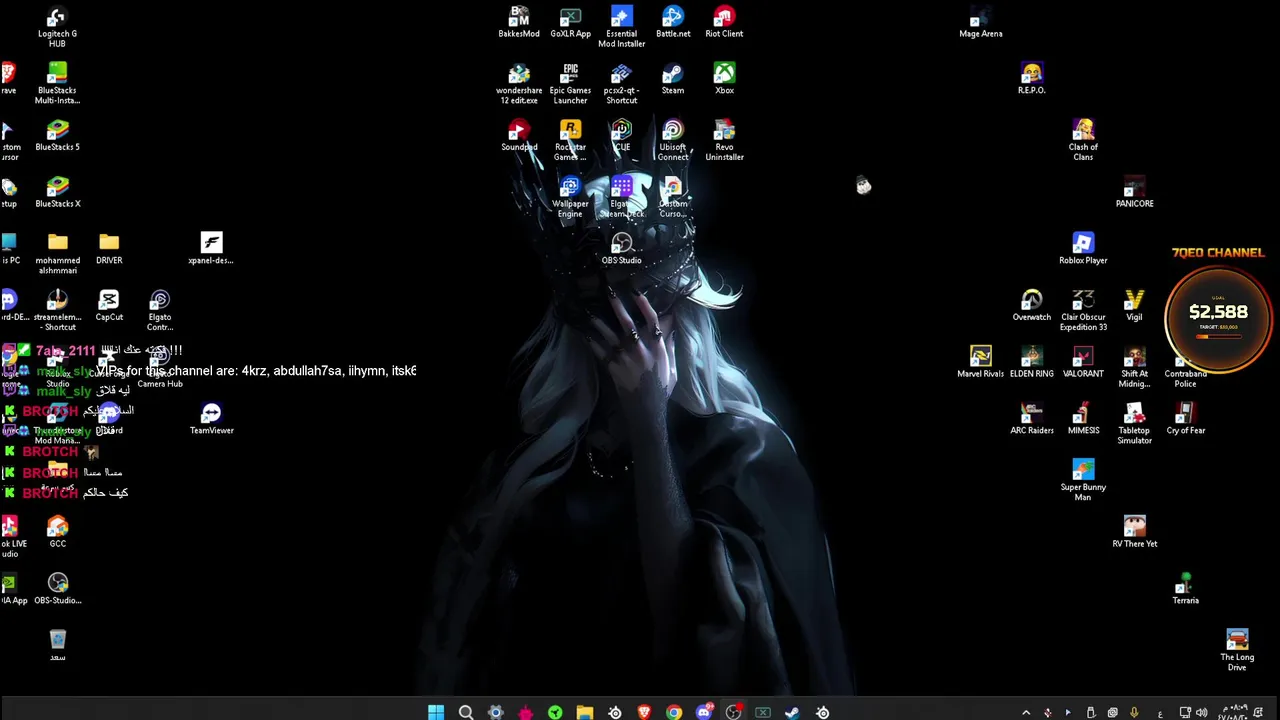Select the BlueStacks 5 desktop icon
The image size is (1280, 720).
(x=57, y=136)
